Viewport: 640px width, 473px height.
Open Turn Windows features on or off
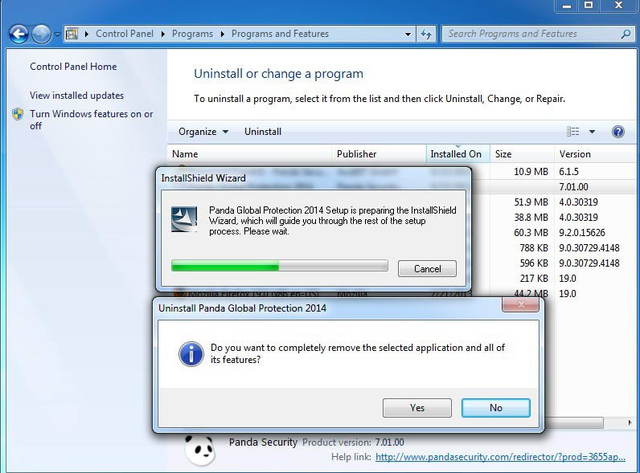[x=91, y=120]
